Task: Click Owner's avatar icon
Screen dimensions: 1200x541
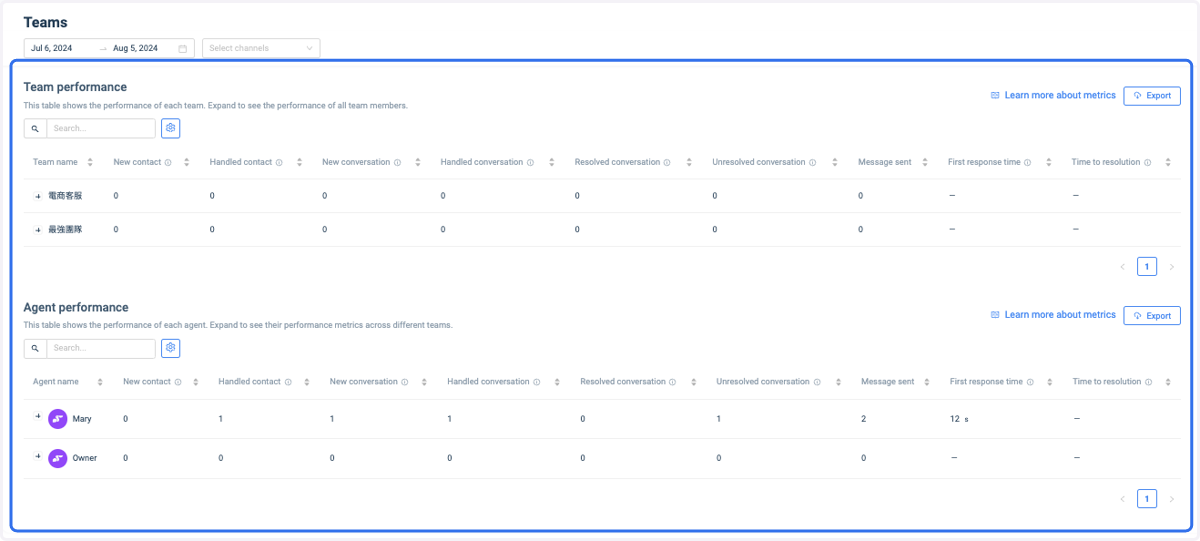Action: pos(58,458)
